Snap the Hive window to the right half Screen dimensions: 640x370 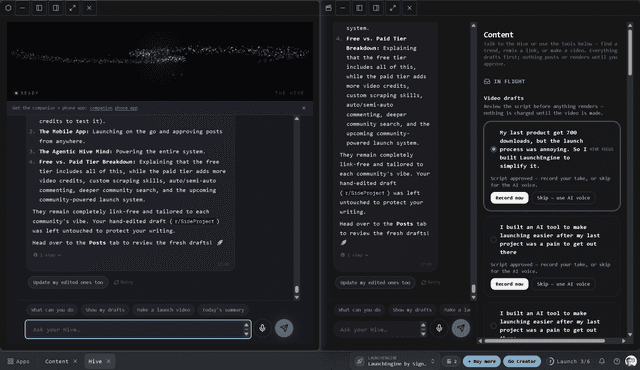56,8
